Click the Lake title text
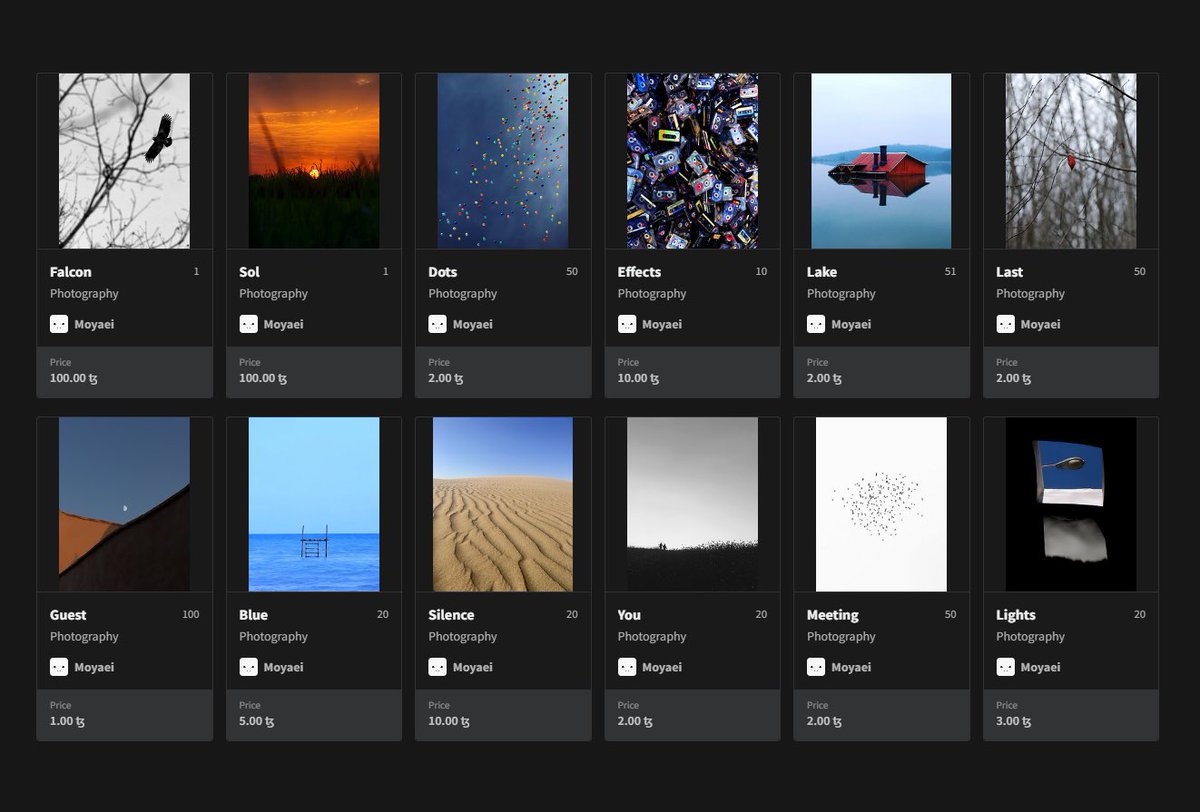This screenshot has height=812, width=1200. (x=822, y=272)
